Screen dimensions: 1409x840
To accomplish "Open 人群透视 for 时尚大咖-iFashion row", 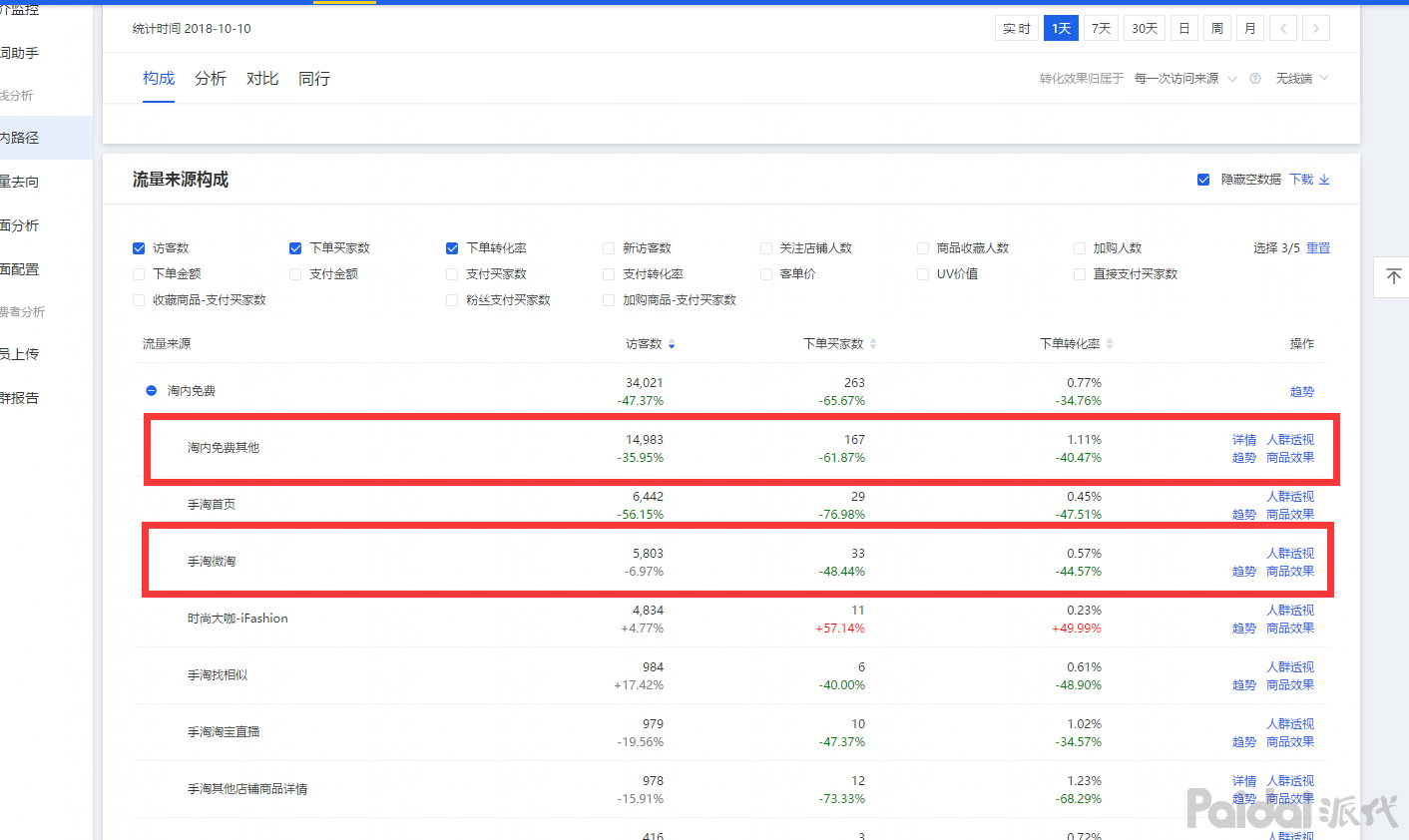I will [x=1290, y=611].
